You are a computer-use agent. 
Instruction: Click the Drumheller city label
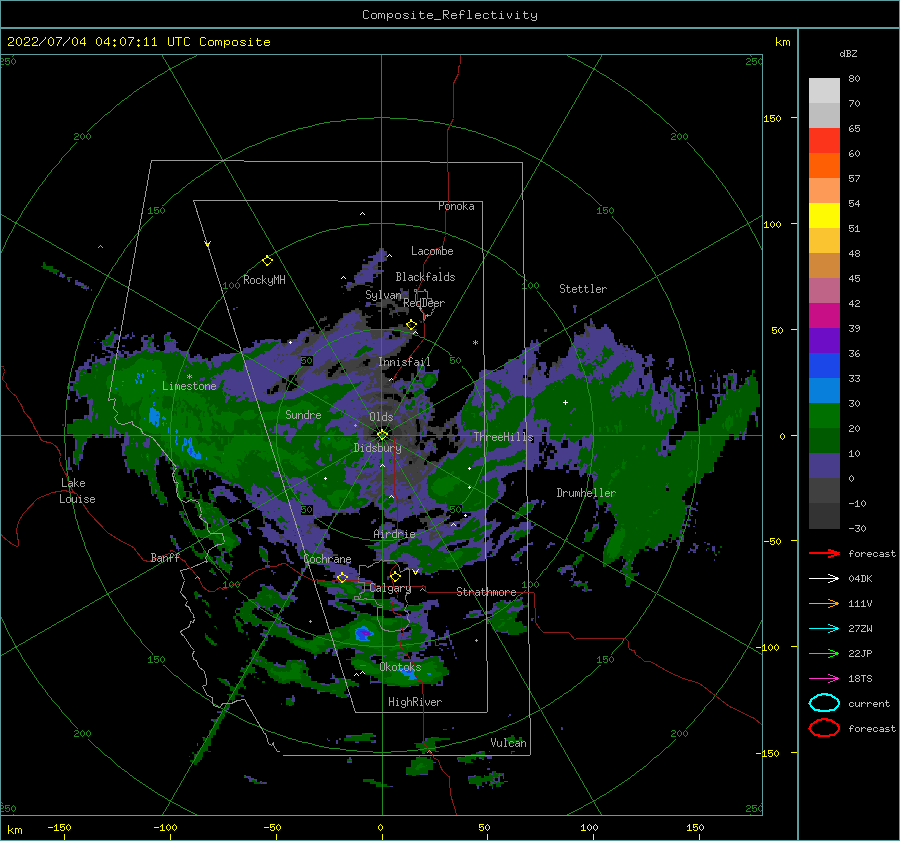pos(586,493)
